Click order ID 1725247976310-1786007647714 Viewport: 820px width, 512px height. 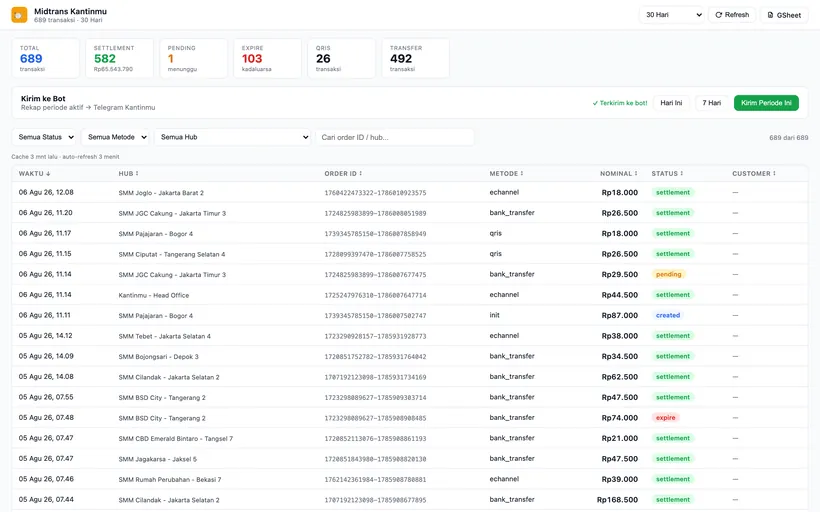(x=375, y=295)
